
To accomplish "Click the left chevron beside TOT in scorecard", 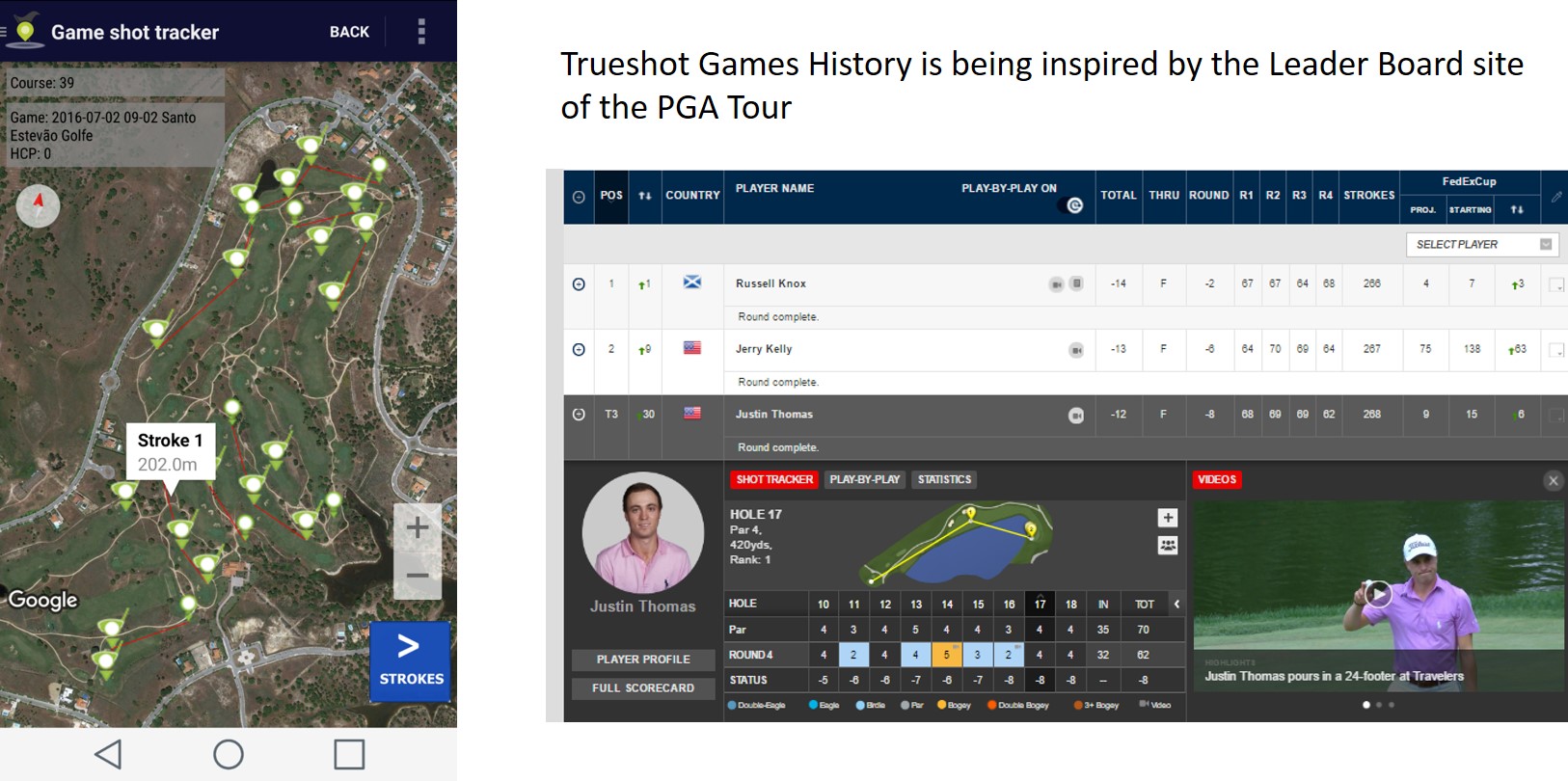I will coord(1176,604).
